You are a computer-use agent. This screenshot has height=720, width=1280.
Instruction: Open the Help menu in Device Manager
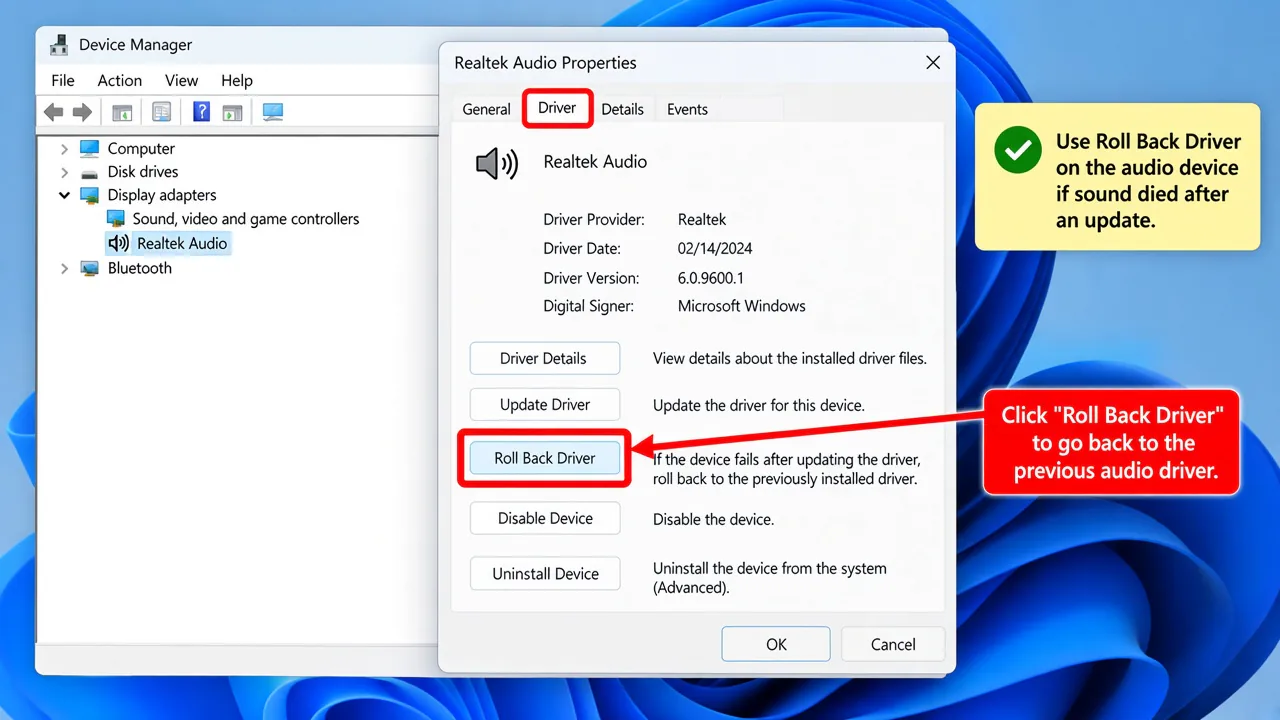pyautogui.click(x=237, y=80)
